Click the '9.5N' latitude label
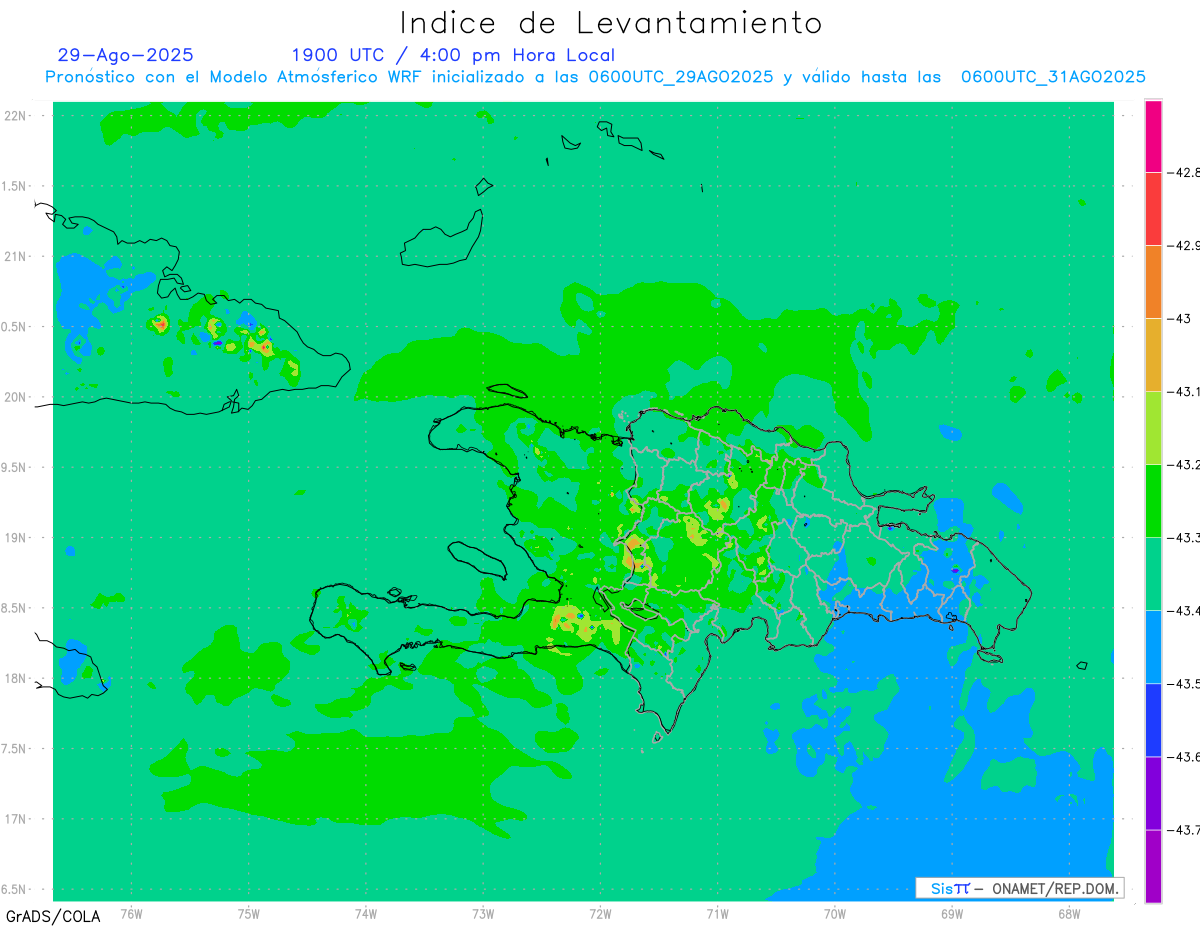 coord(15,467)
